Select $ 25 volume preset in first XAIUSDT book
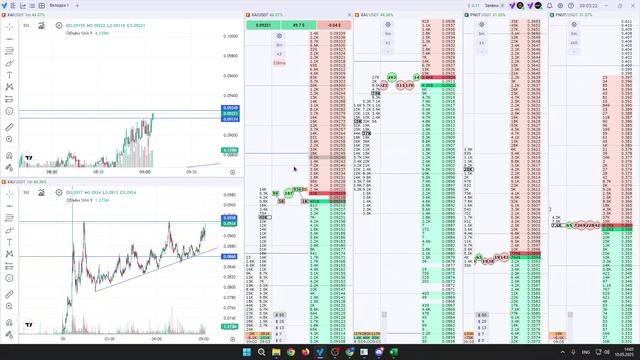The image size is (640, 360). coord(280,322)
